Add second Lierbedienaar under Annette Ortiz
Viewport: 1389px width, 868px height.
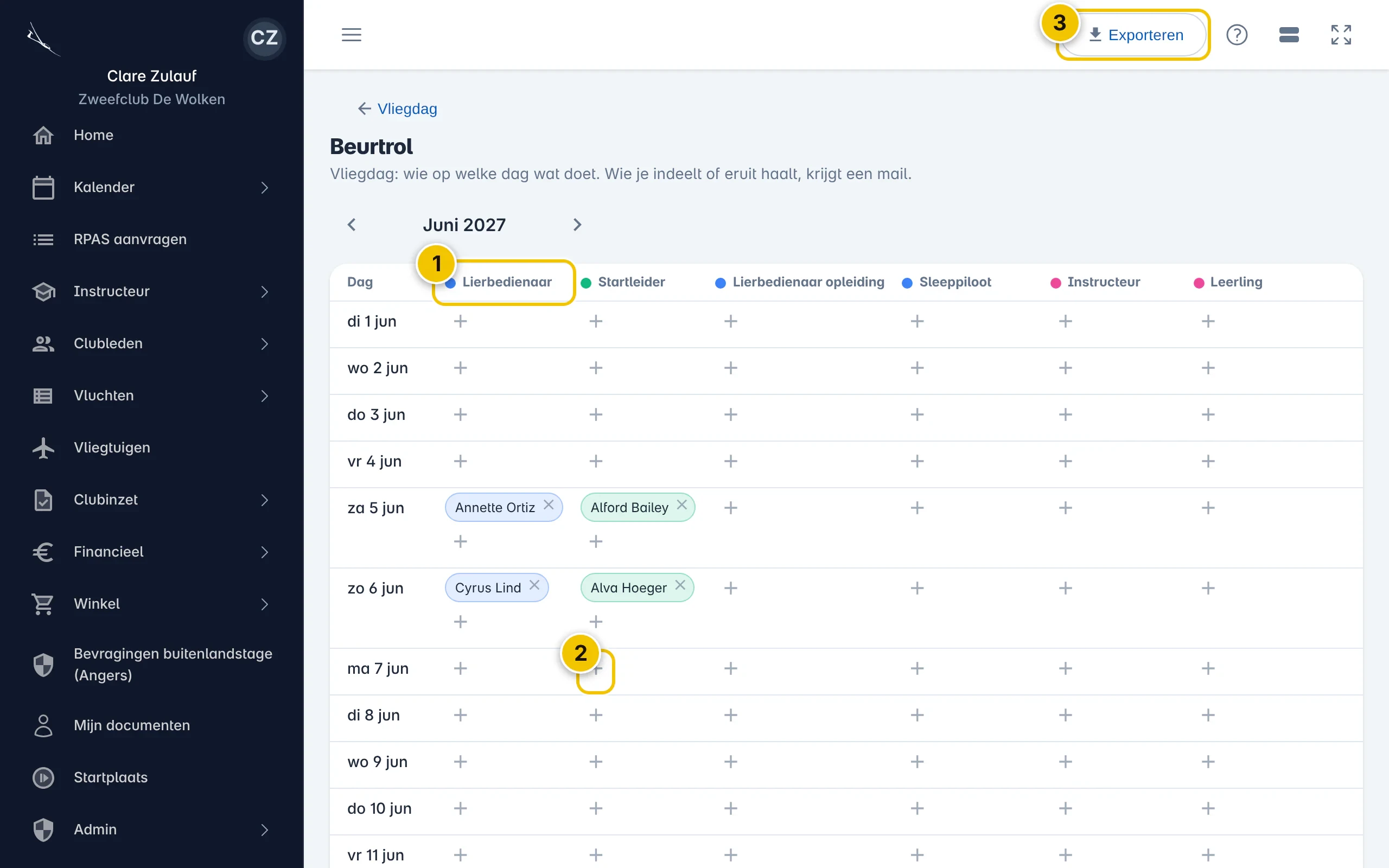[x=460, y=541]
